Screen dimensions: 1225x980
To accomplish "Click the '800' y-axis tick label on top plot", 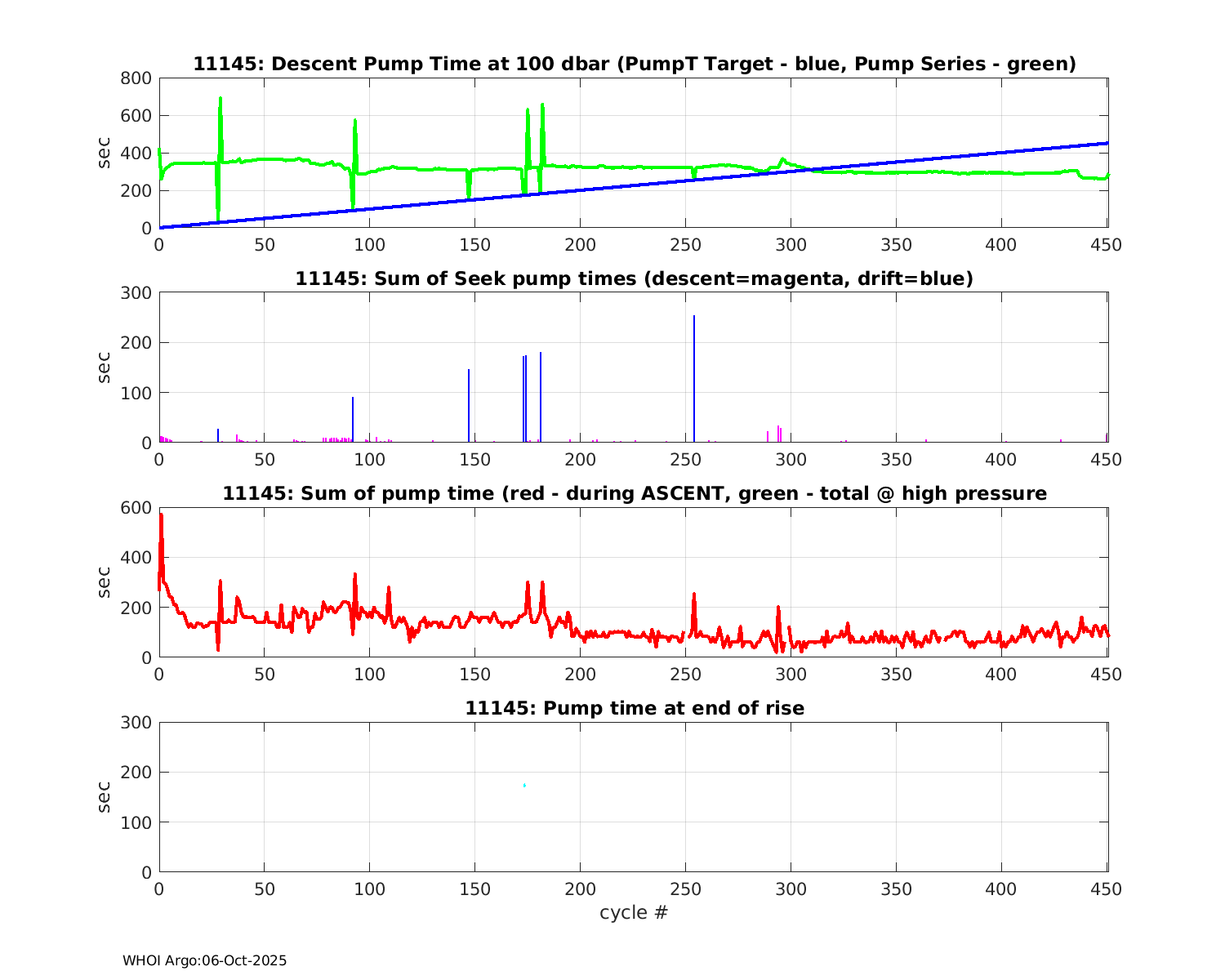I will coord(136,78).
